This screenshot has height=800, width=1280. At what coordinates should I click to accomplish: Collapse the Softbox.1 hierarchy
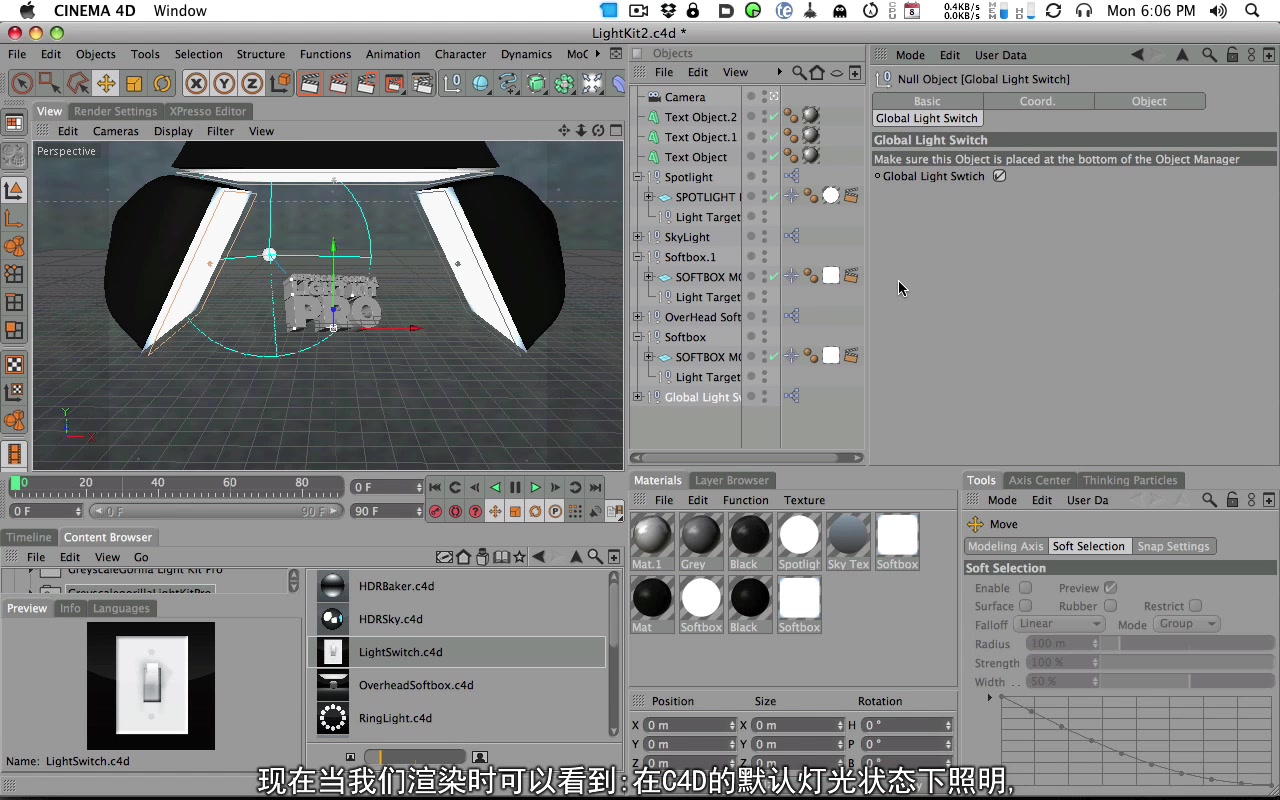pos(637,257)
